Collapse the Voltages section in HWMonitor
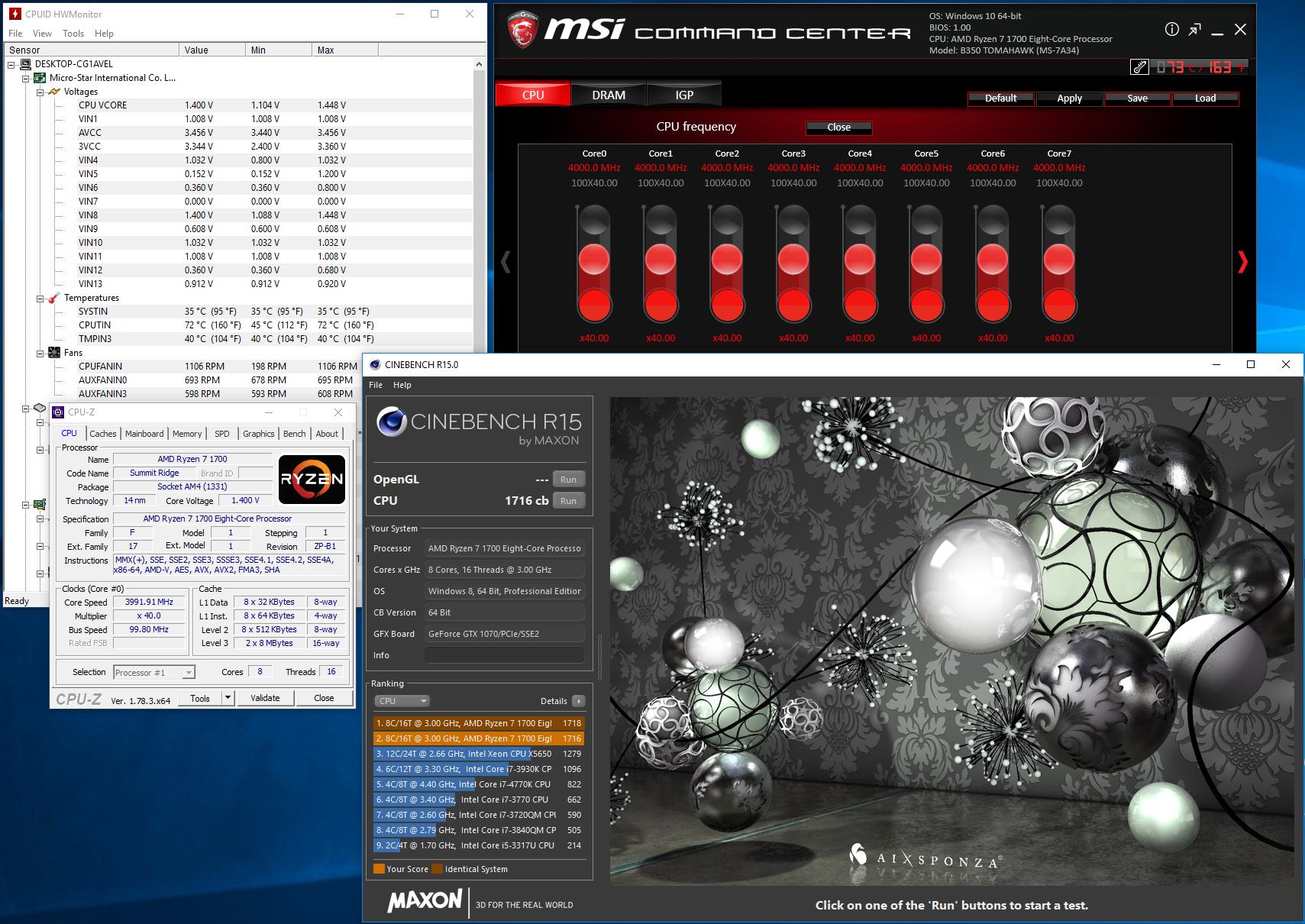 click(40, 92)
